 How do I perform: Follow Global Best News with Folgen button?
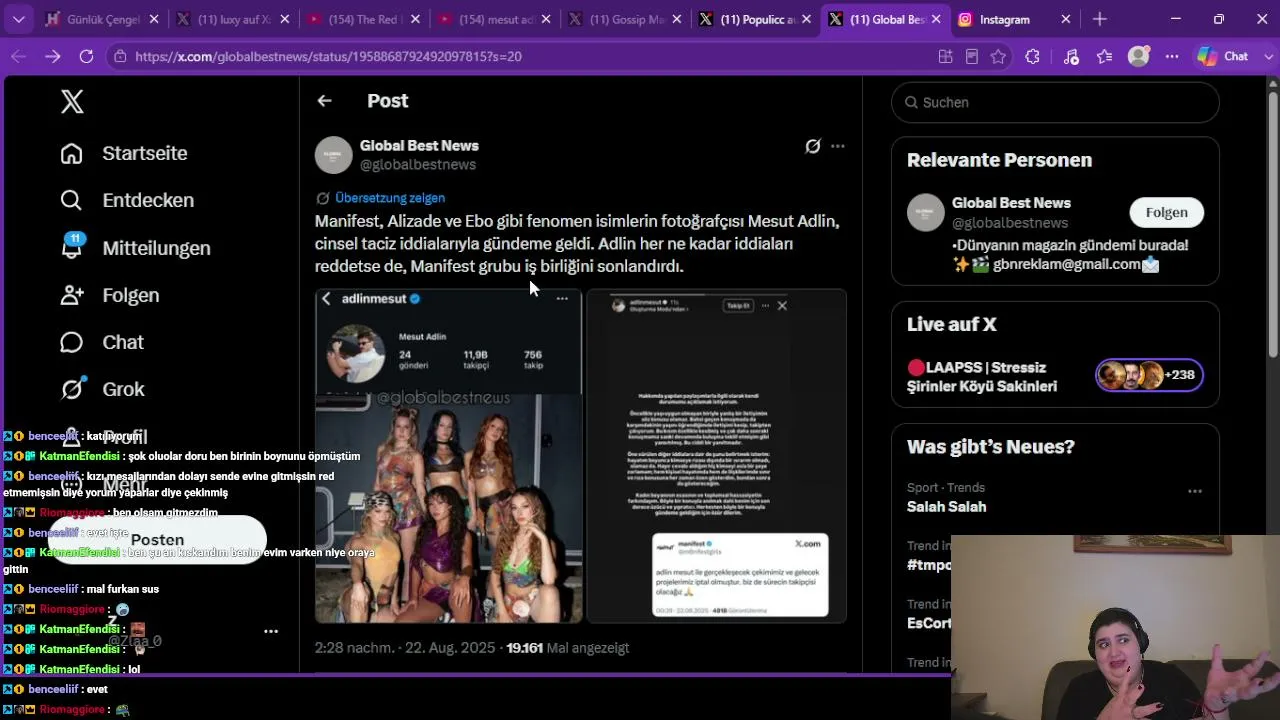click(1166, 212)
